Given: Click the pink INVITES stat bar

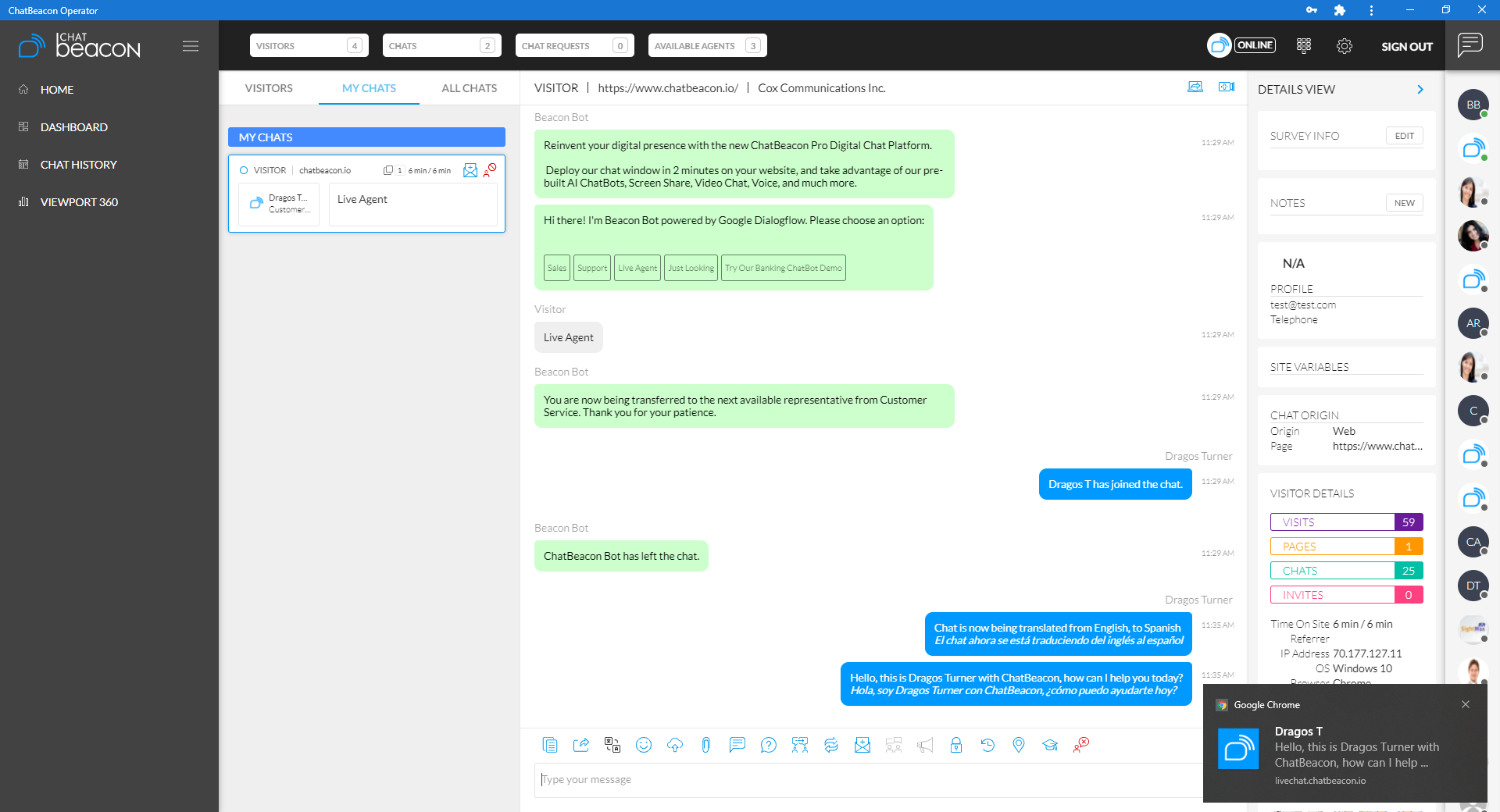Looking at the screenshot, I should point(1346,595).
